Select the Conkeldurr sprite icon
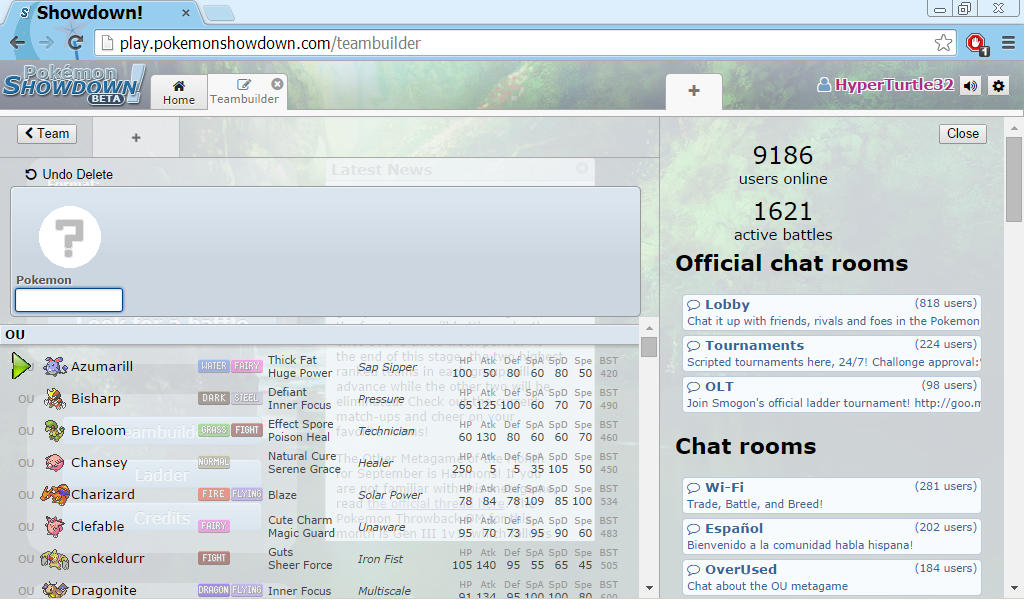This screenshot has height=600, width=1024. 55,558
